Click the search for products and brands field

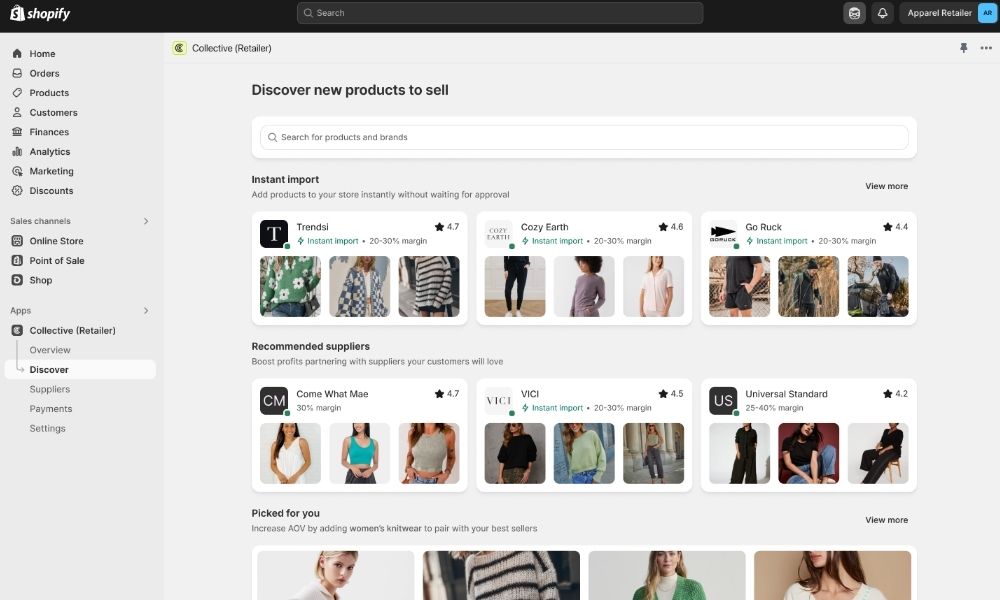pyautogui.click(x=583, y=136)
